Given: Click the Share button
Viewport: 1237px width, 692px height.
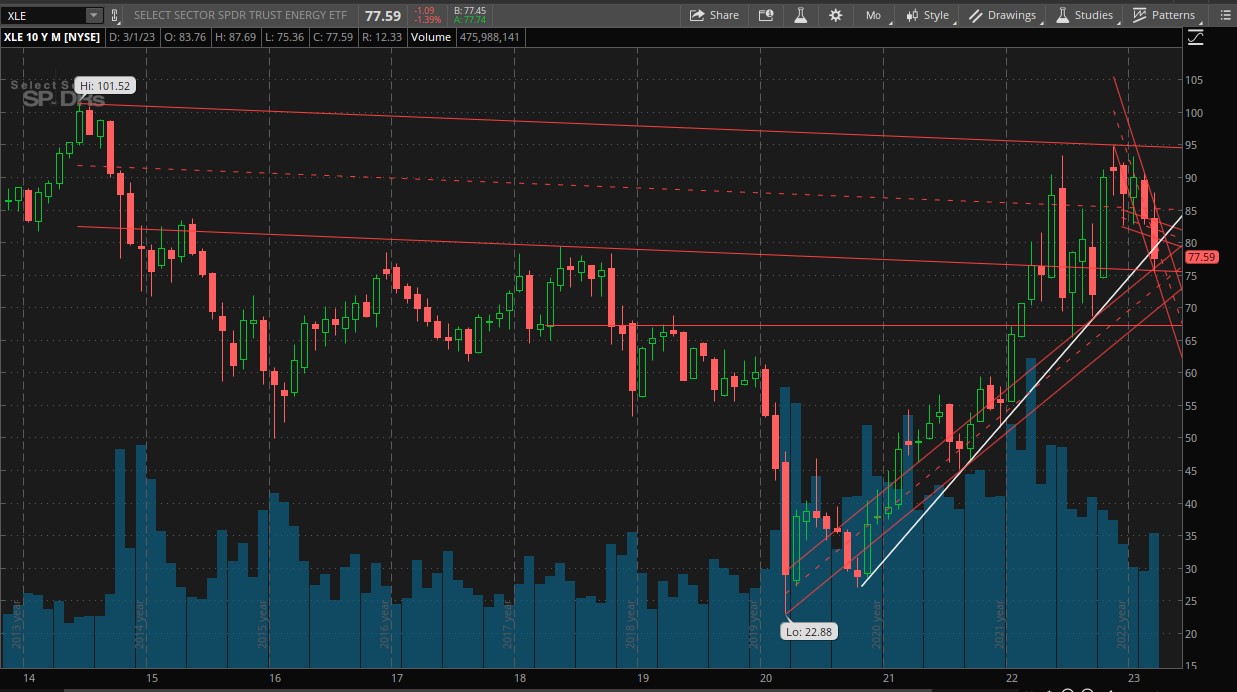Looking at the screenshot, I should pyautogui.click(x=714, y=15).
